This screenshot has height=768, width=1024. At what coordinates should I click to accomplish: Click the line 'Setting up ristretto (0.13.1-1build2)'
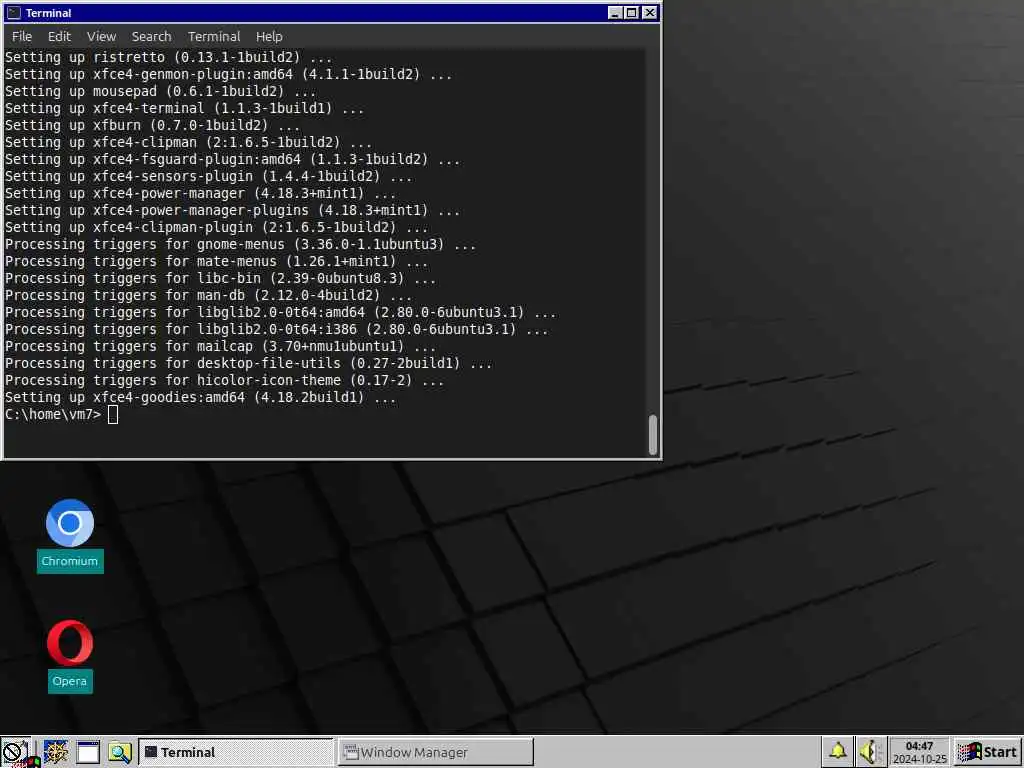click(x=168, y=57)
